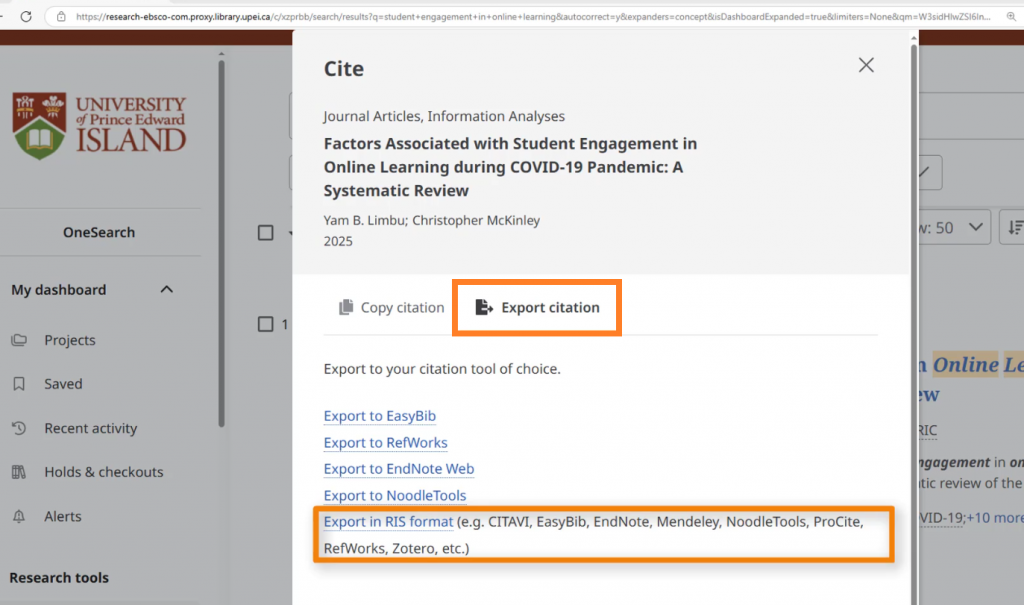
Task: Click the University of Prince Edward Island logo
Action: 99,127
